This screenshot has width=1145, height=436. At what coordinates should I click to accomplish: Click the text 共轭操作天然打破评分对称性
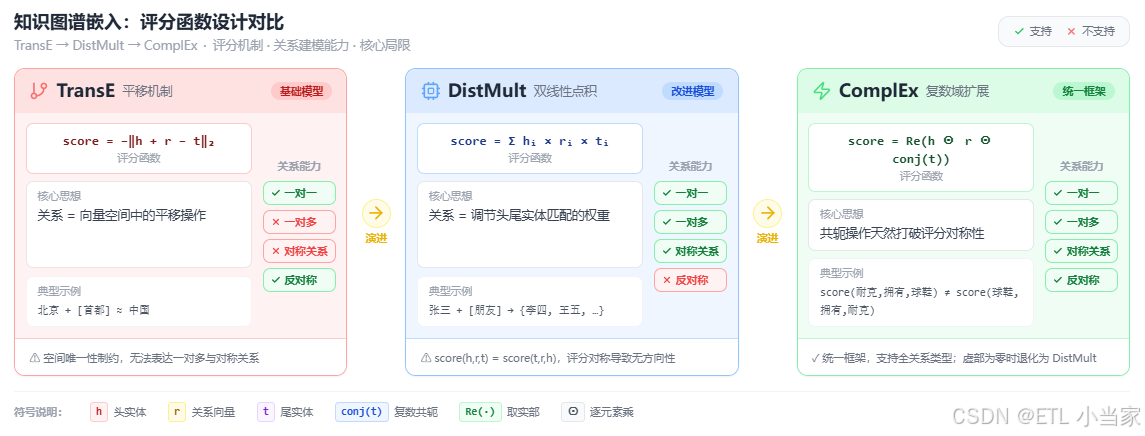click(x=903, y=234)
